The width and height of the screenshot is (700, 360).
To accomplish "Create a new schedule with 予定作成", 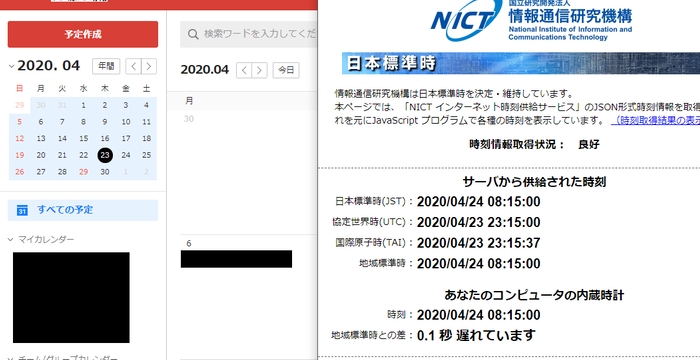I will click(x=83, y=34).
